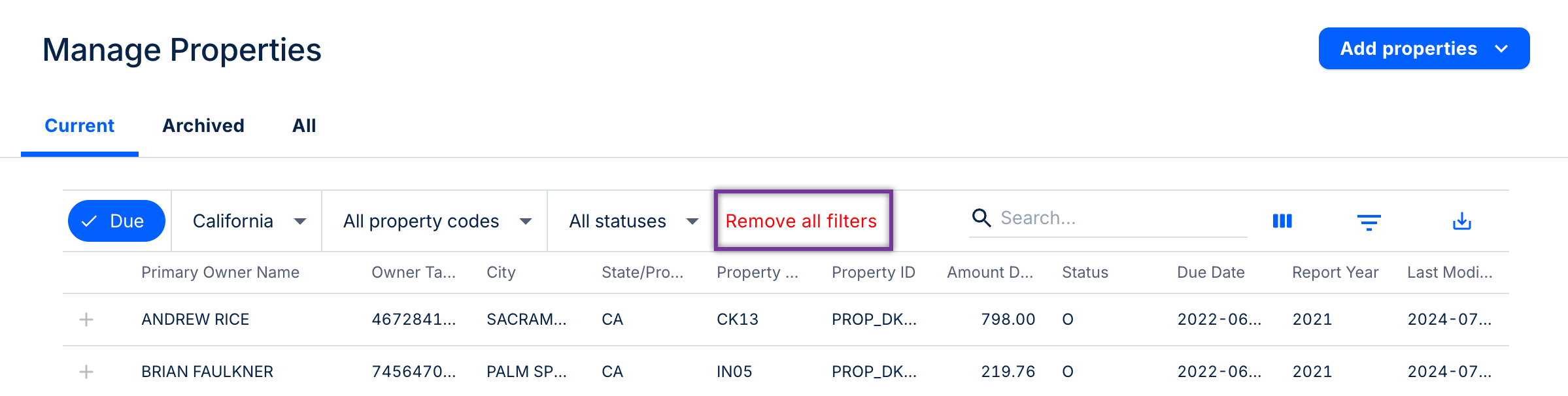This screenshot has width=1568, height=396.
Task: Click Remove all filters link
Action: (x=801, y=221)
